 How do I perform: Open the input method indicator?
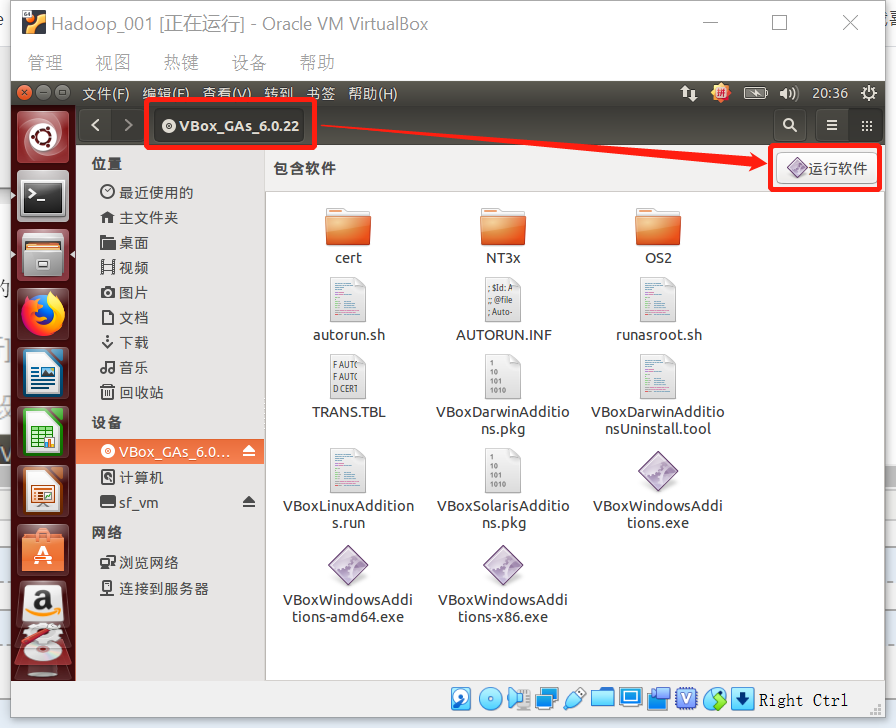(x=721, y=93)
